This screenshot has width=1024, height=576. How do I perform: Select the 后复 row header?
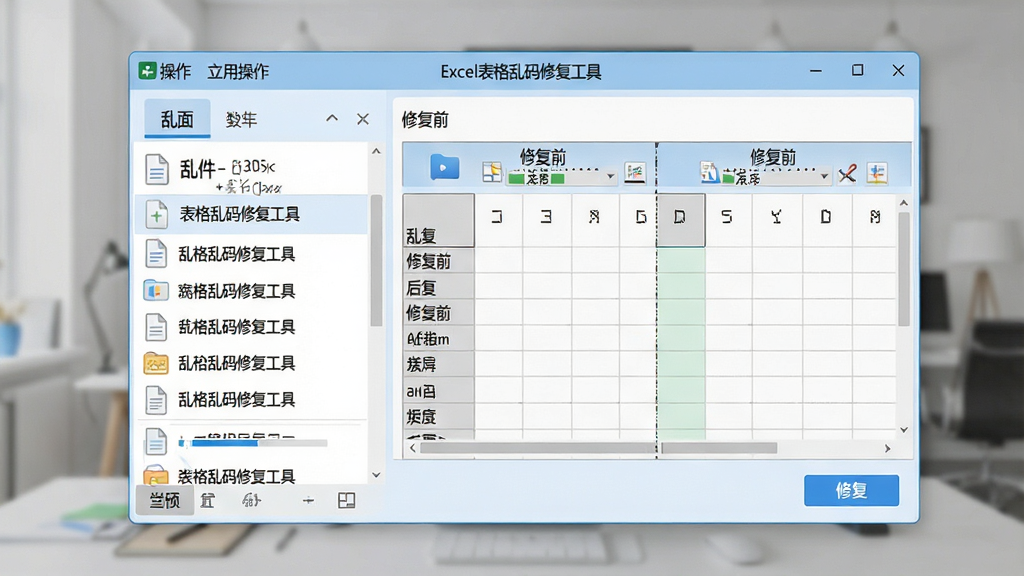pos(438,287)
